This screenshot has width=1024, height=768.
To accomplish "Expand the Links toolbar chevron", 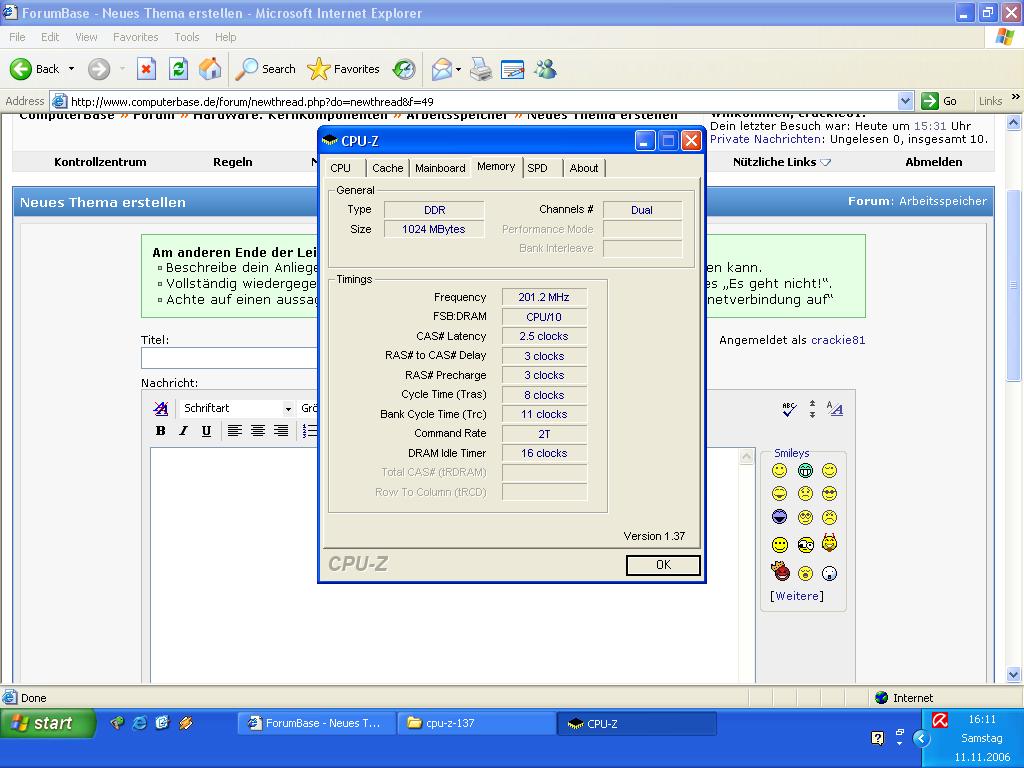I will [1016, 97].
